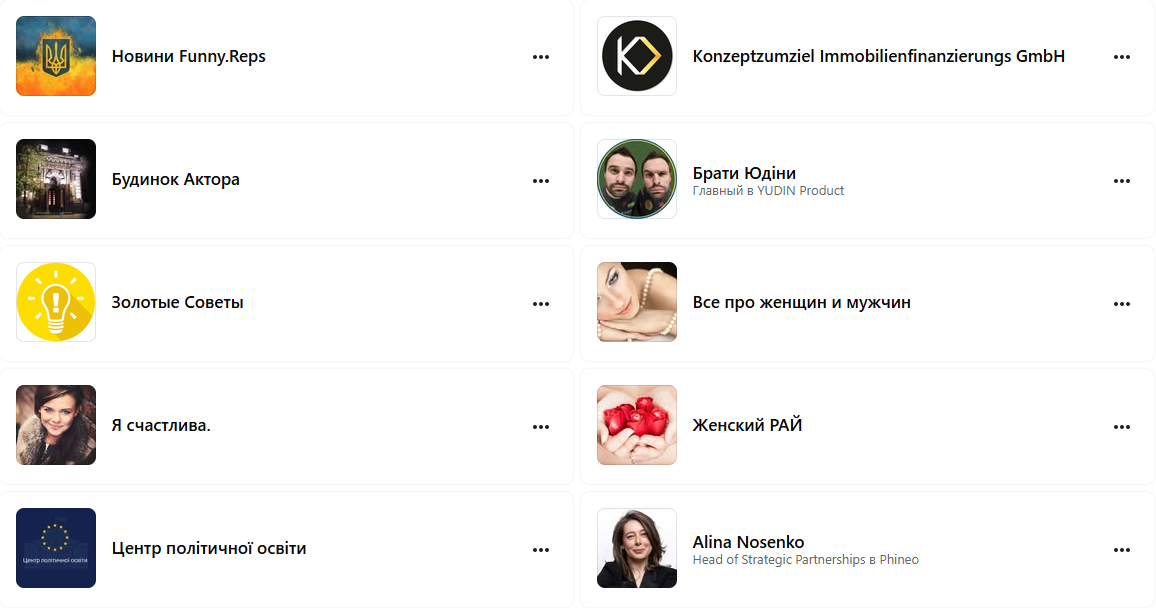Open the Новини Funny.Reps page link
Image resolution: width=1156 pixels, height=611 pixels.
[x=188, y=56]
